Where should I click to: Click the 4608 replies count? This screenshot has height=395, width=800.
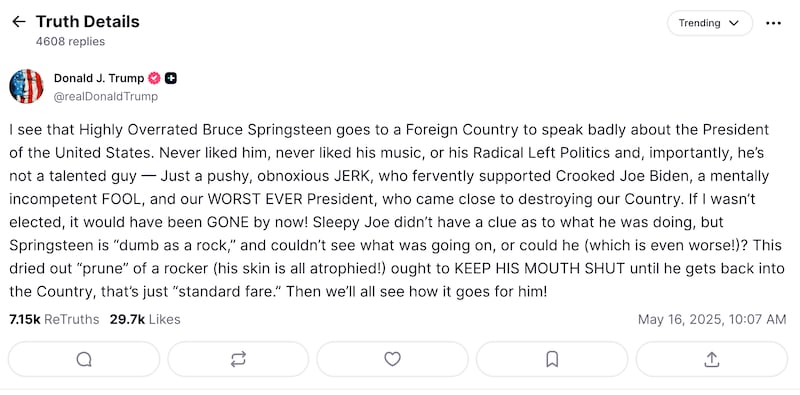point(70,41)
